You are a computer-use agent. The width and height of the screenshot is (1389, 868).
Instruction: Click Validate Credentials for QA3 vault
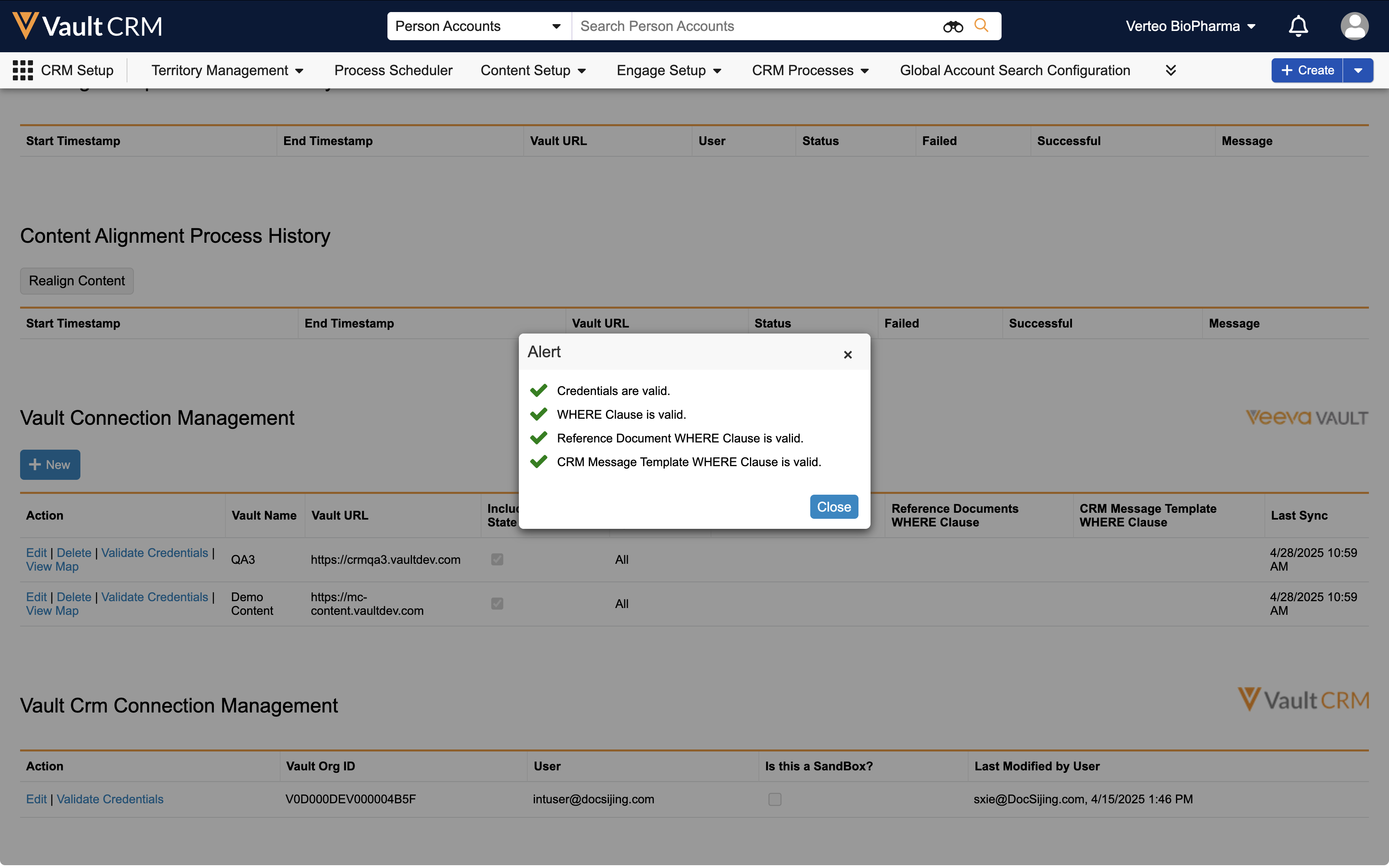(x=154, y=552)
